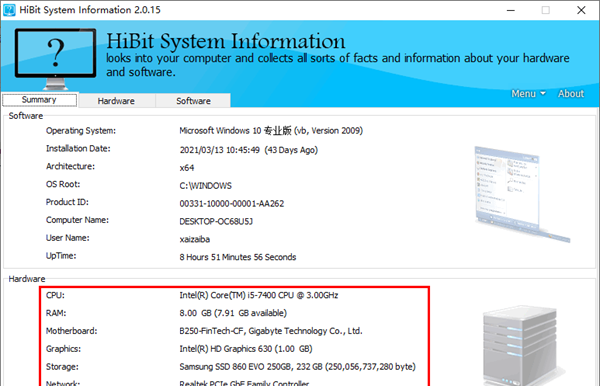Switch to the Summary tab
This screenshot has width=600, height=386.
[x=39, y=100]
